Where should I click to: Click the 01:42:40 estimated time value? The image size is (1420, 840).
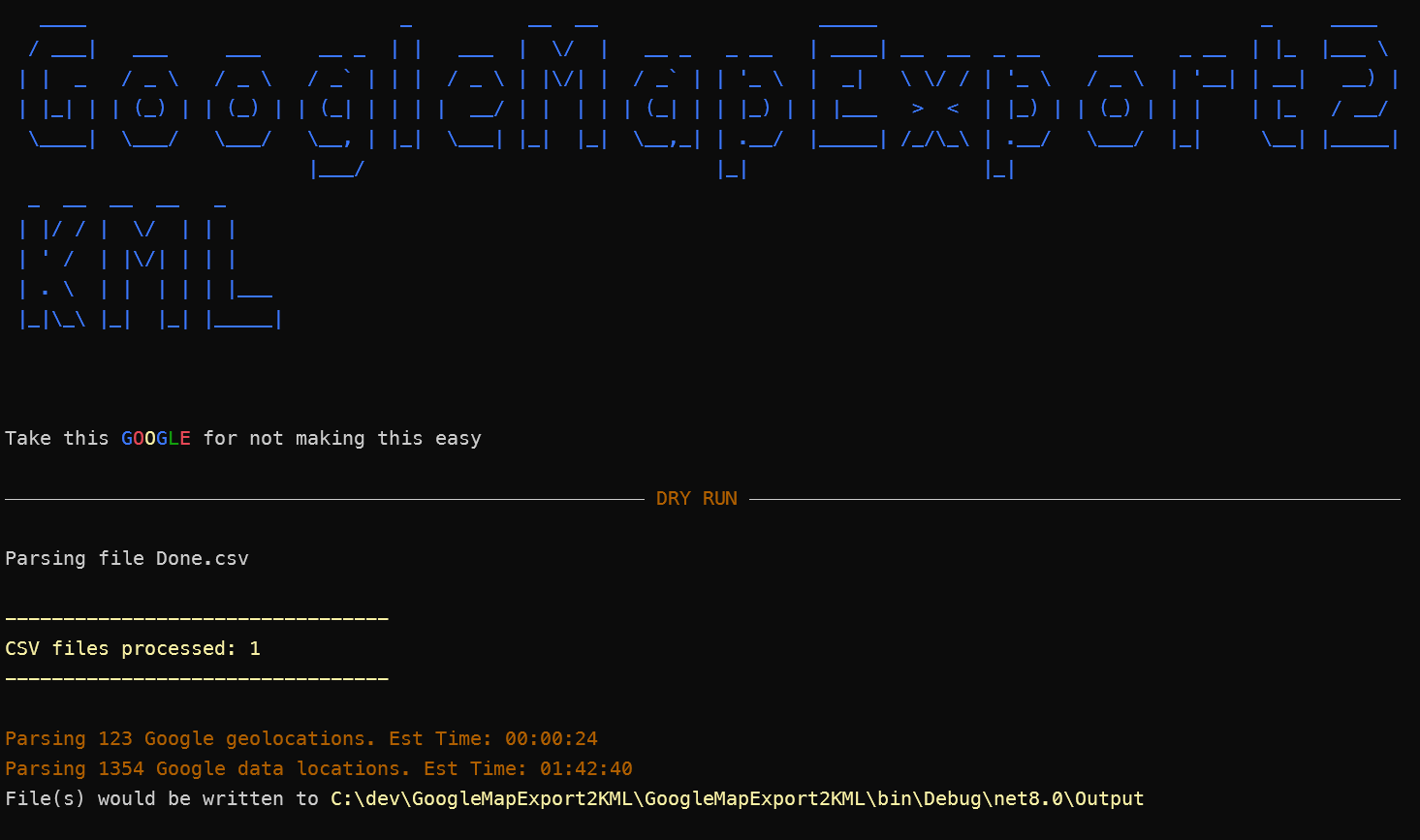click(585, 768)
